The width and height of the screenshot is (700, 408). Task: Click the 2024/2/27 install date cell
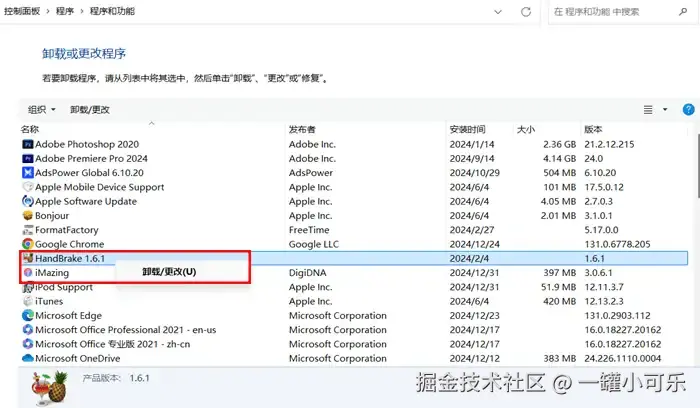472,230
